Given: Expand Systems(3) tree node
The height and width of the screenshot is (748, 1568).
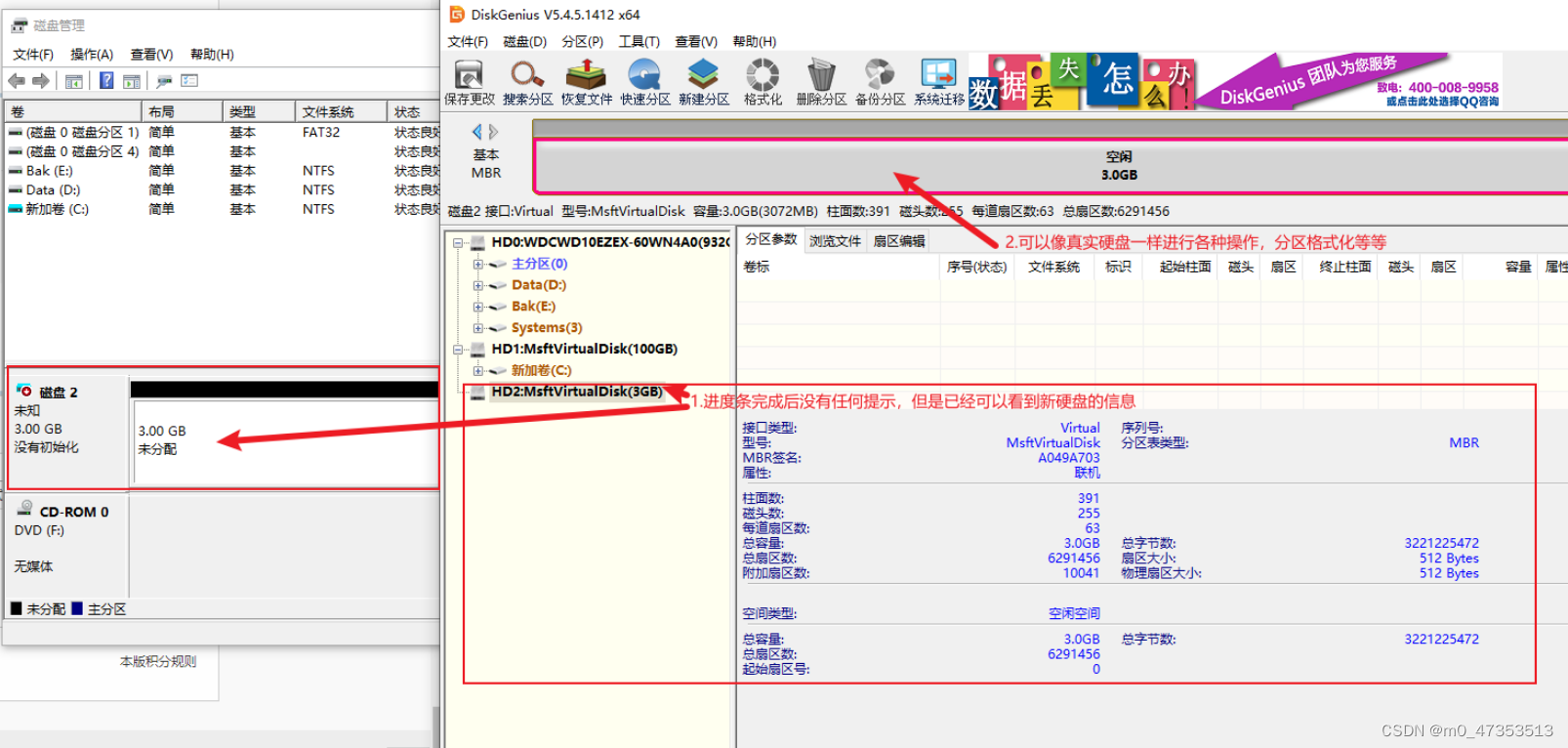Looking at the screenshot, I should click(477, 328).
